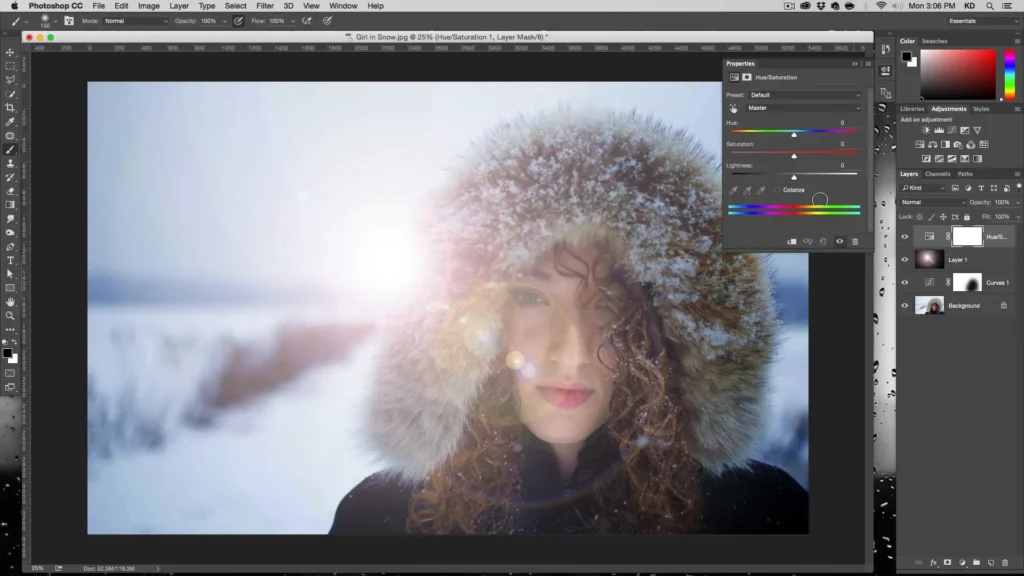Viewport: 1024px width, 576px height.
Task: Toggle layer filtering switch
Action: click(x=1019, y=187)
